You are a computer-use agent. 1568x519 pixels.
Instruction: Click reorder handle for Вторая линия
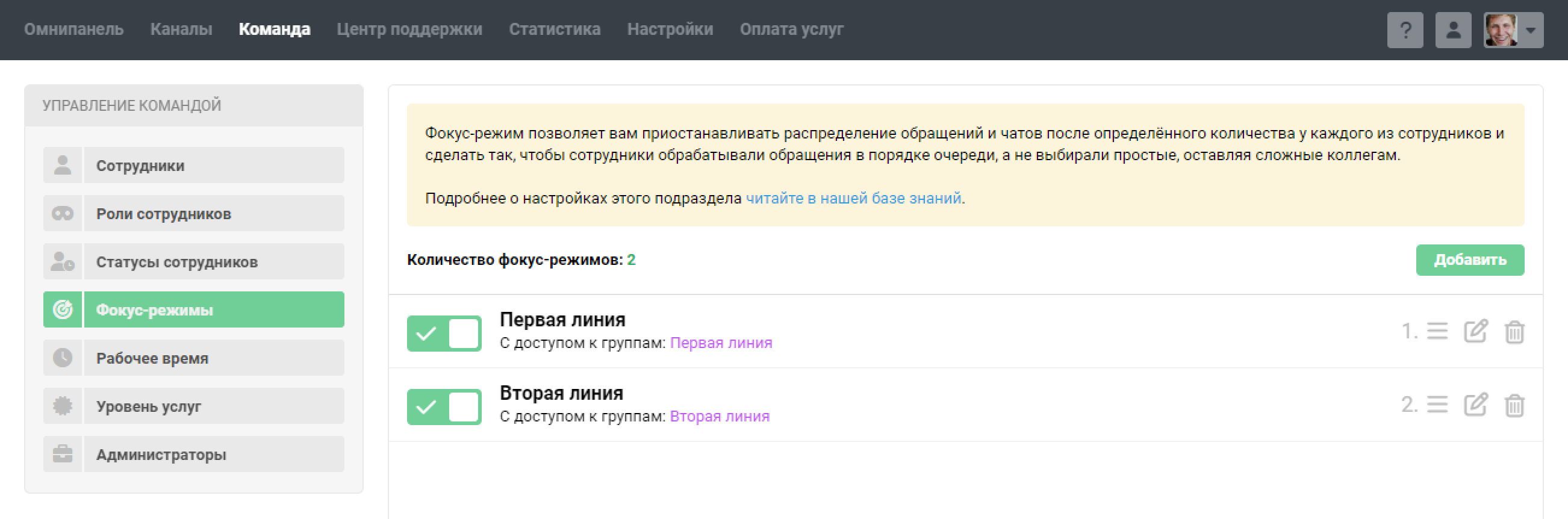[1437, 405]
